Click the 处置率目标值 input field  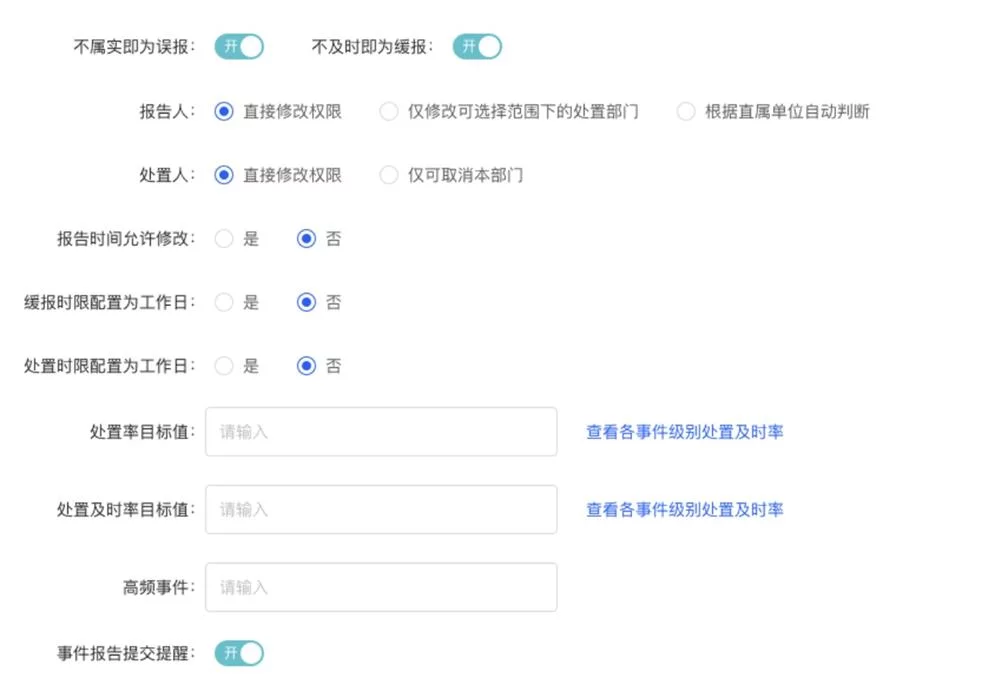[380, 431]
